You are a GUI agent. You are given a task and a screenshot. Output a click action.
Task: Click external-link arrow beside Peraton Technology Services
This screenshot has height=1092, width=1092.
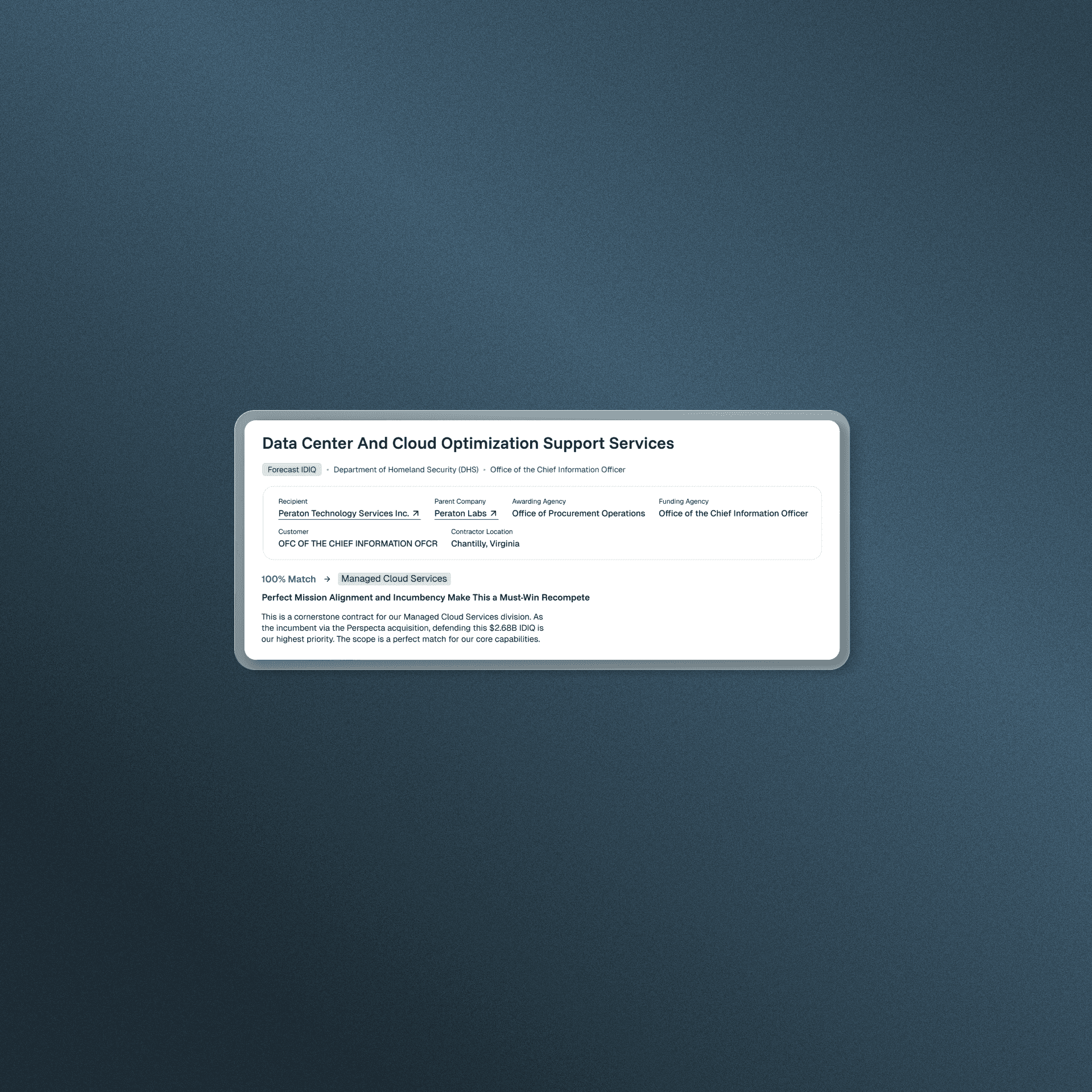416,513
